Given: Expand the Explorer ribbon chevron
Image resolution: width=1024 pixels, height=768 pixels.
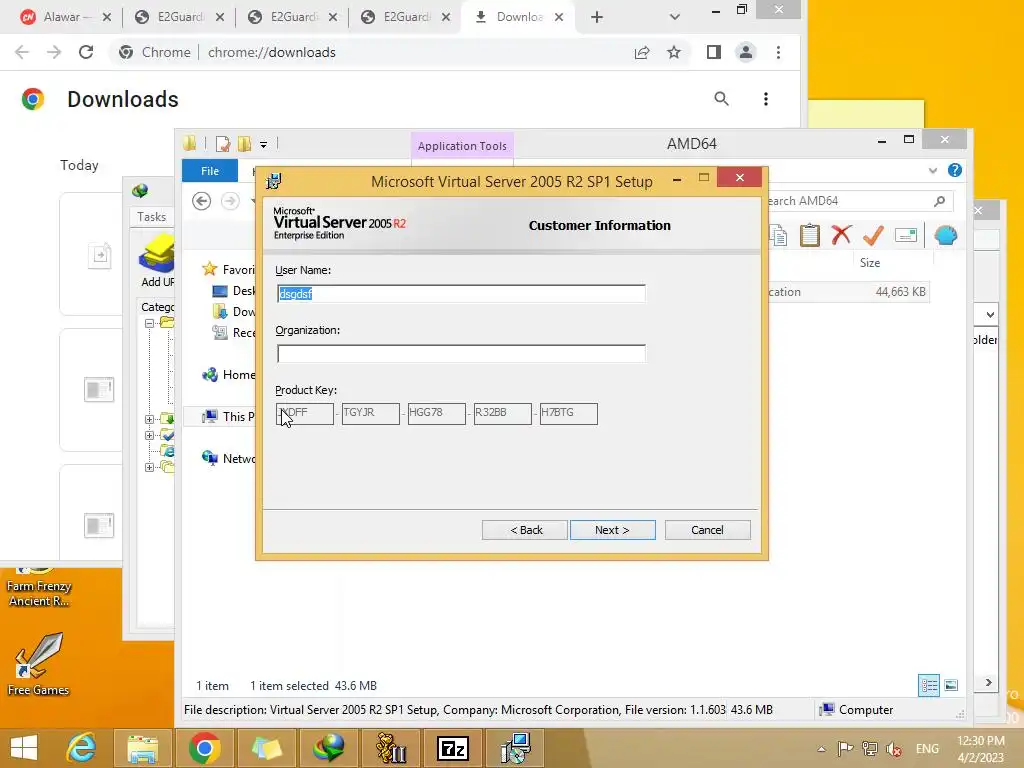Looking at the screenshot, I should coord(933,170).
